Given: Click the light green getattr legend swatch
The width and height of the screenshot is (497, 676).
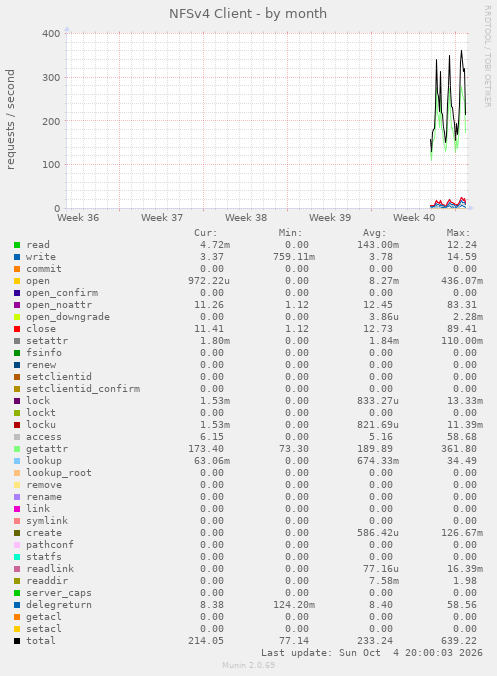Looking at the screenshot, I should [x=17, y=449].
